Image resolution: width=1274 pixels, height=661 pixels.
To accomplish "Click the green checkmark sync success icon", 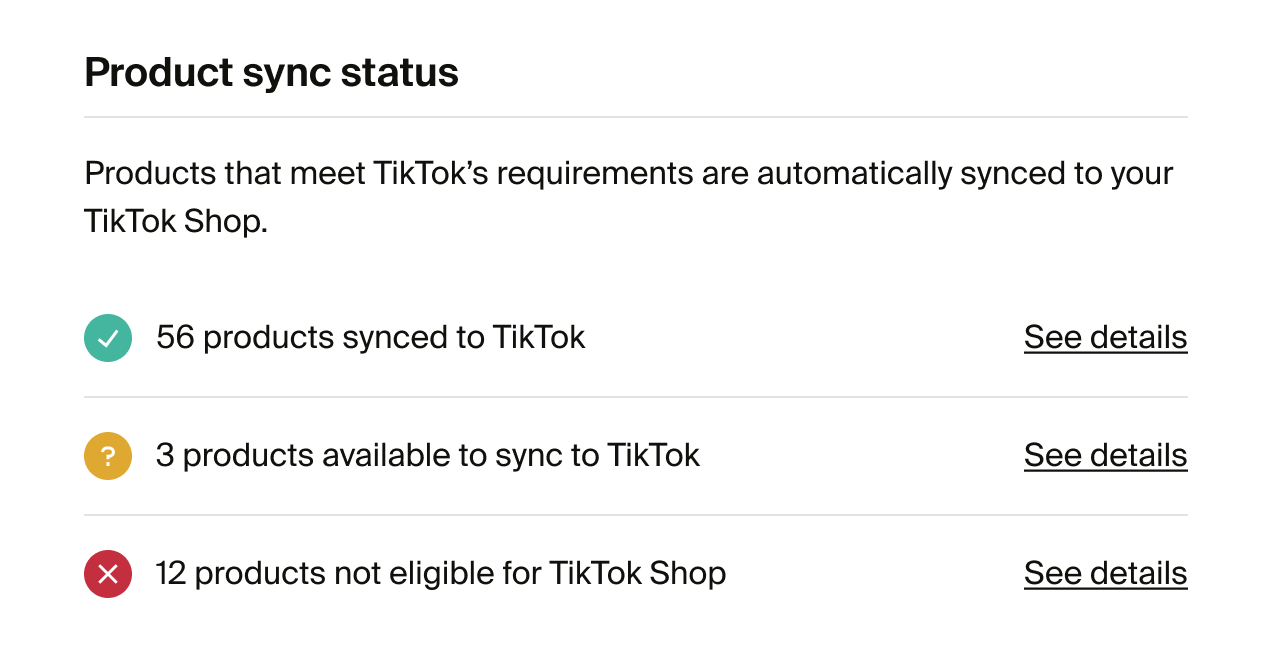I will 107,338.
